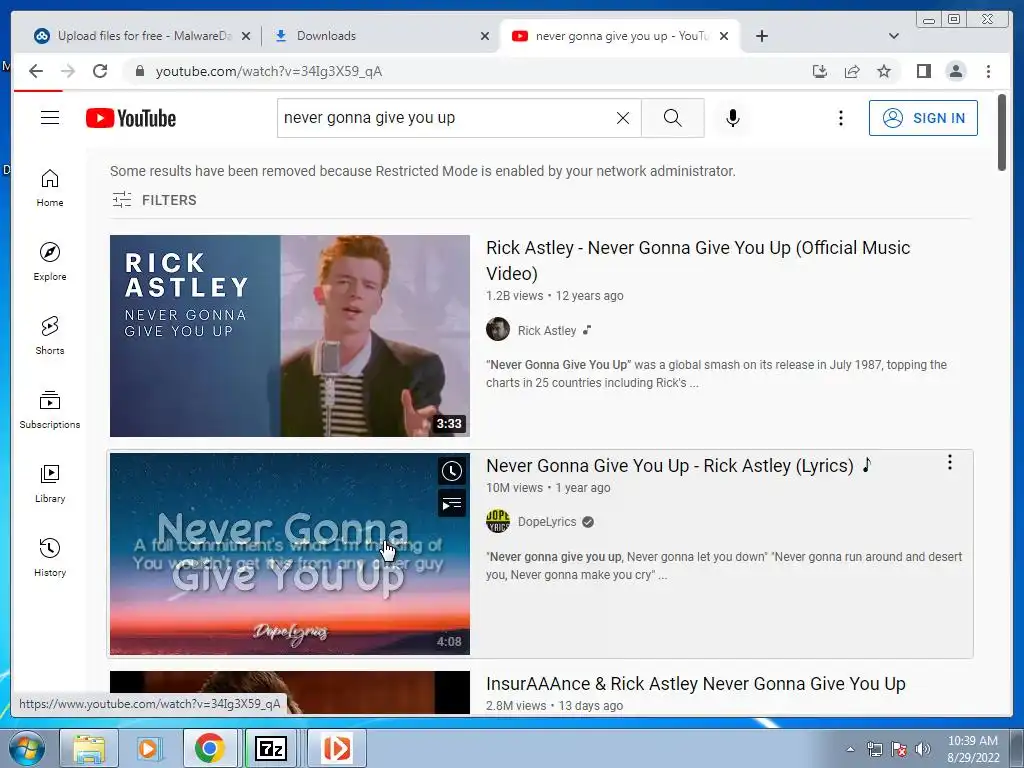This screenshot has width=1024, height=768.
Task: Close the Downloads tab
Action: pyautogui.click(x=485, y=36)
